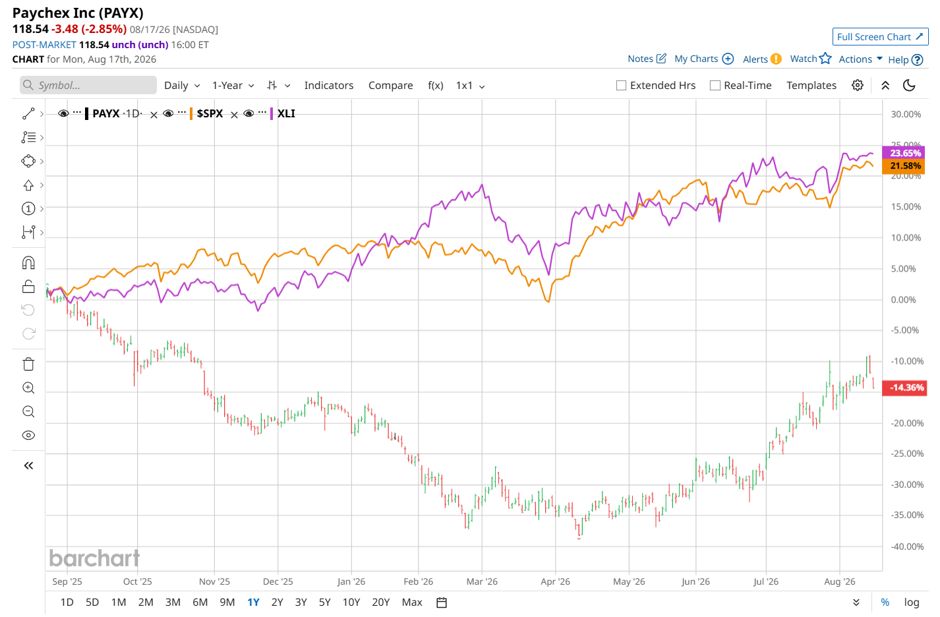
Task: Toggle magnet snap mode
Action: [x=28, y=263]
